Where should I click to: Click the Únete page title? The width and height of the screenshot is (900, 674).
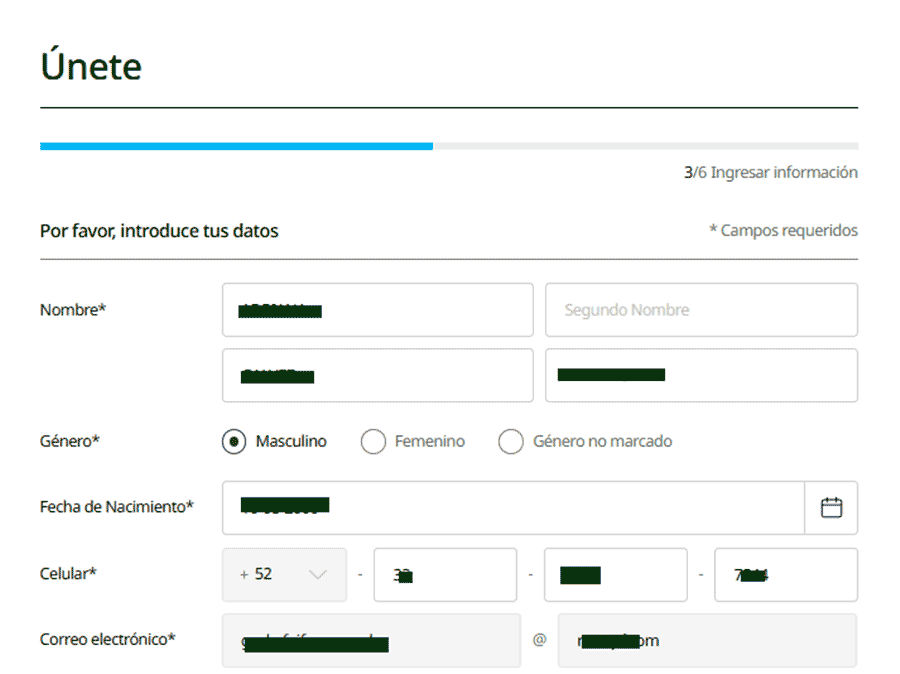pyautogui.click(x=90, y=65)
